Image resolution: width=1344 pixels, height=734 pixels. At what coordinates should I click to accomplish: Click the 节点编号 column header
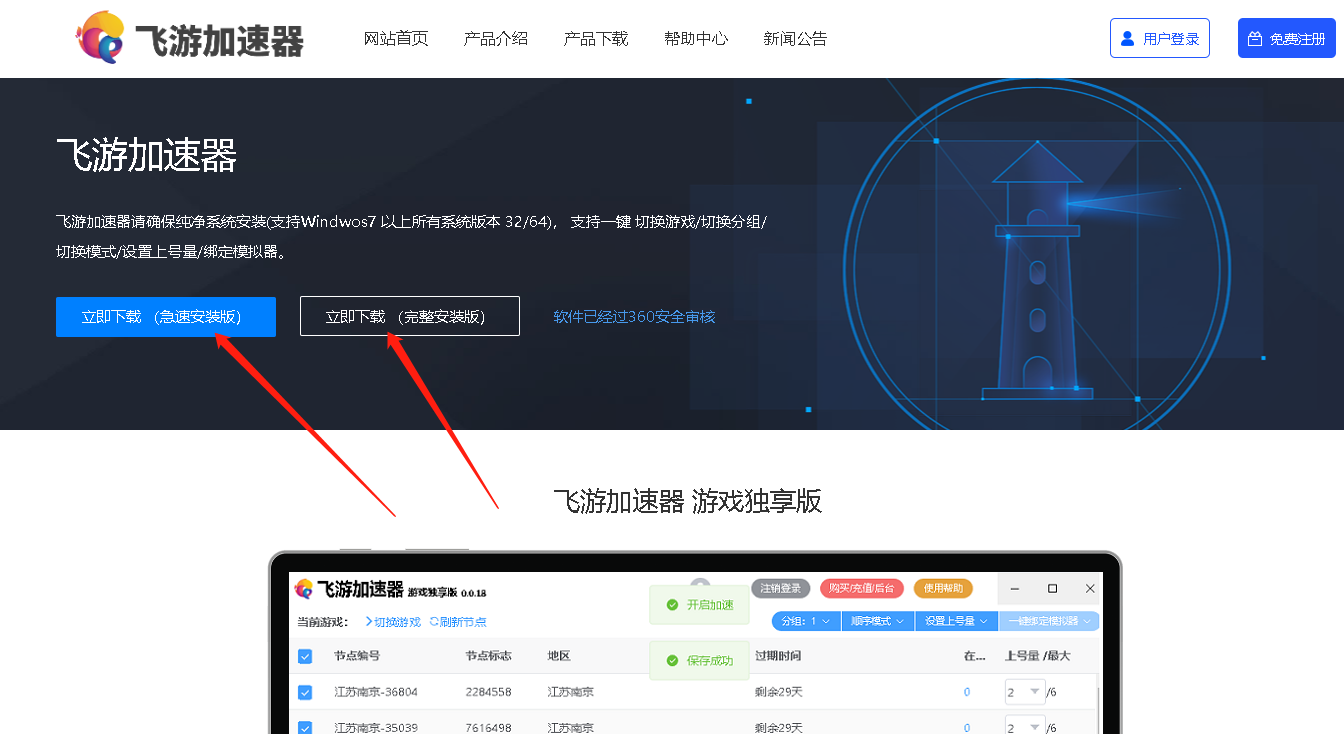tap(357, 656)
